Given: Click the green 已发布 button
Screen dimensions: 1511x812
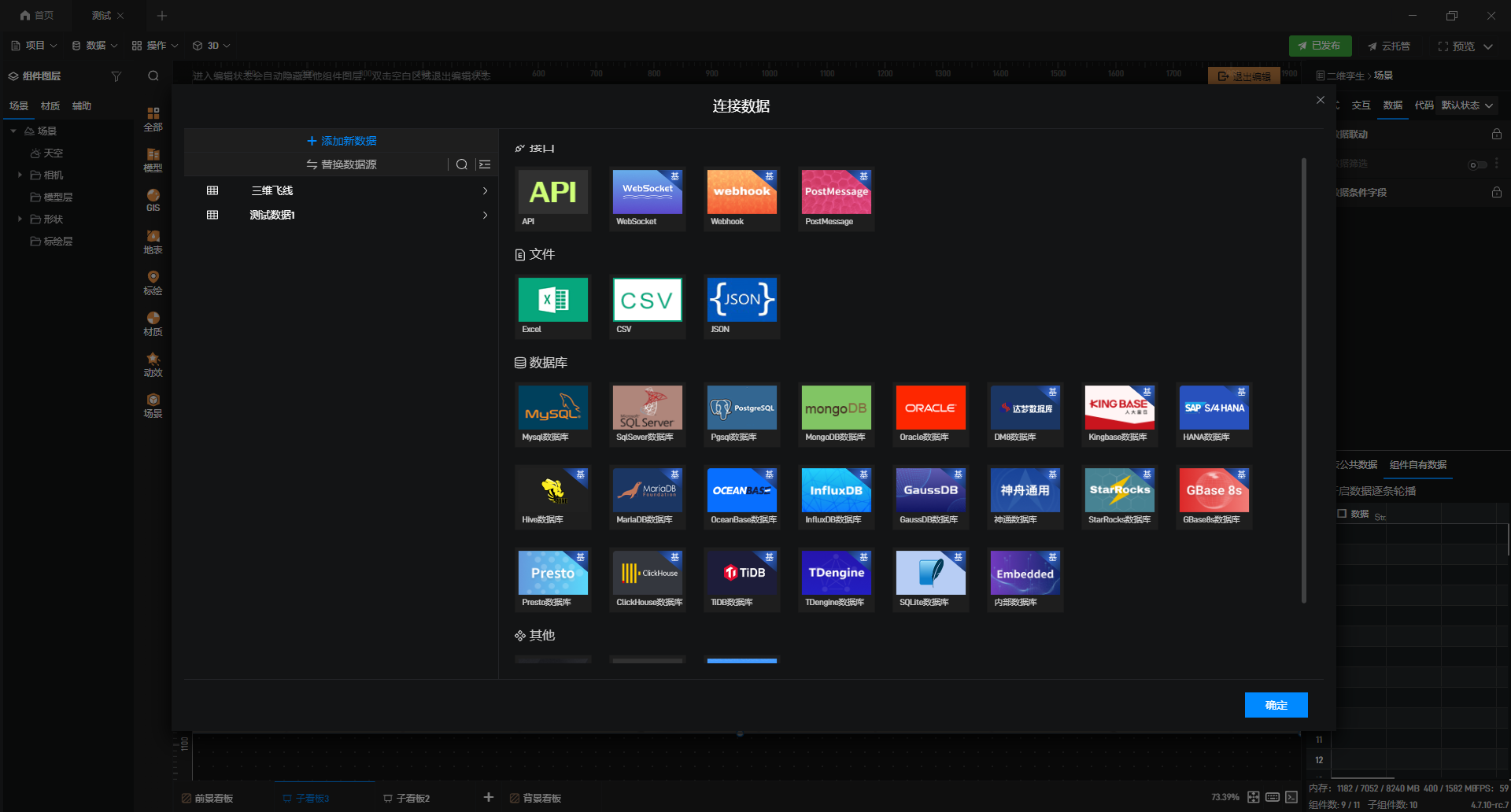Looking at the screenshot, I should 1321,46.
